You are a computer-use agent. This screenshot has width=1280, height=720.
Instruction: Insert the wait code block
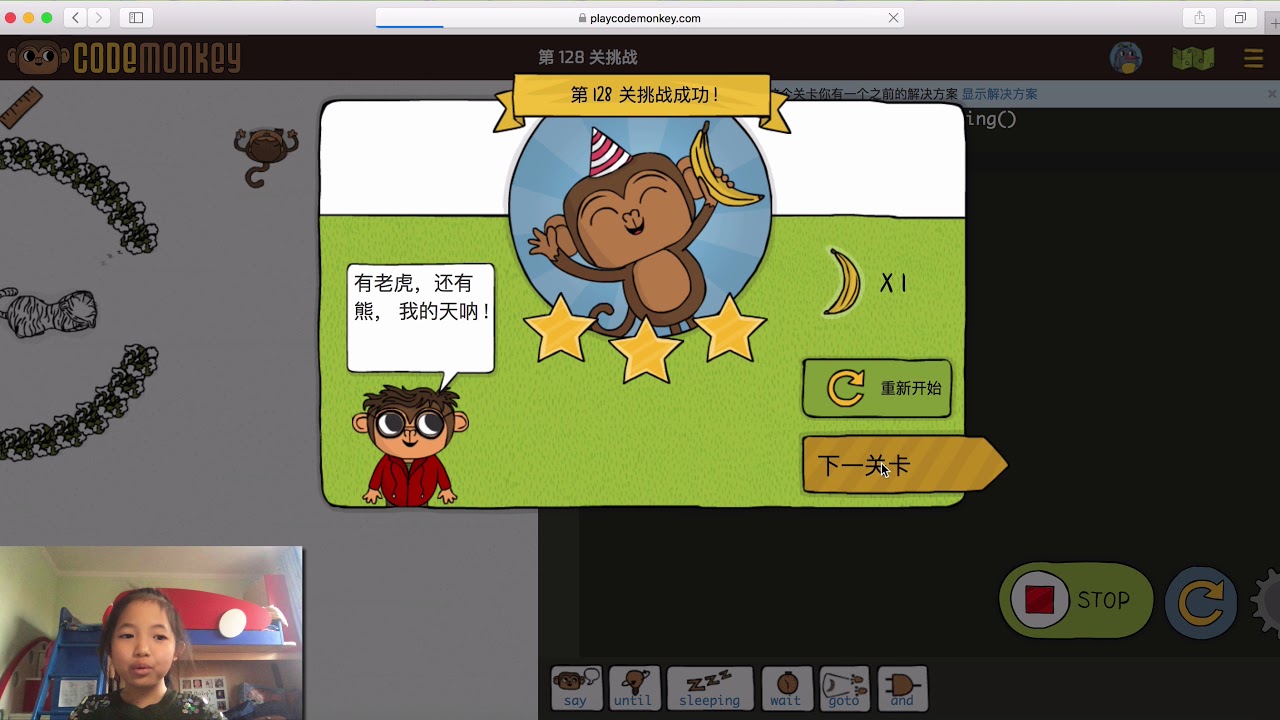[786, 689]
